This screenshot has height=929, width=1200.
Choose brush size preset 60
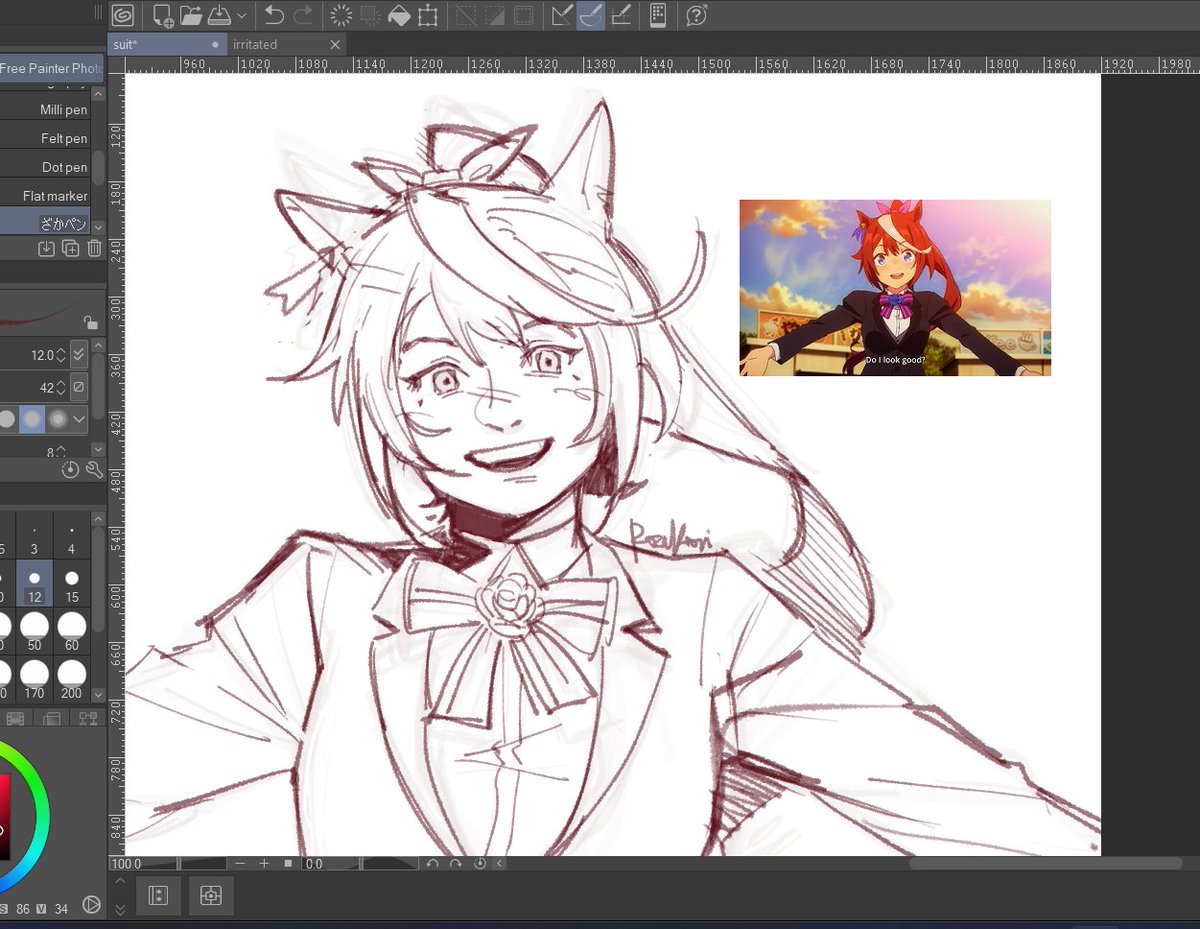[x=71, y=632]
